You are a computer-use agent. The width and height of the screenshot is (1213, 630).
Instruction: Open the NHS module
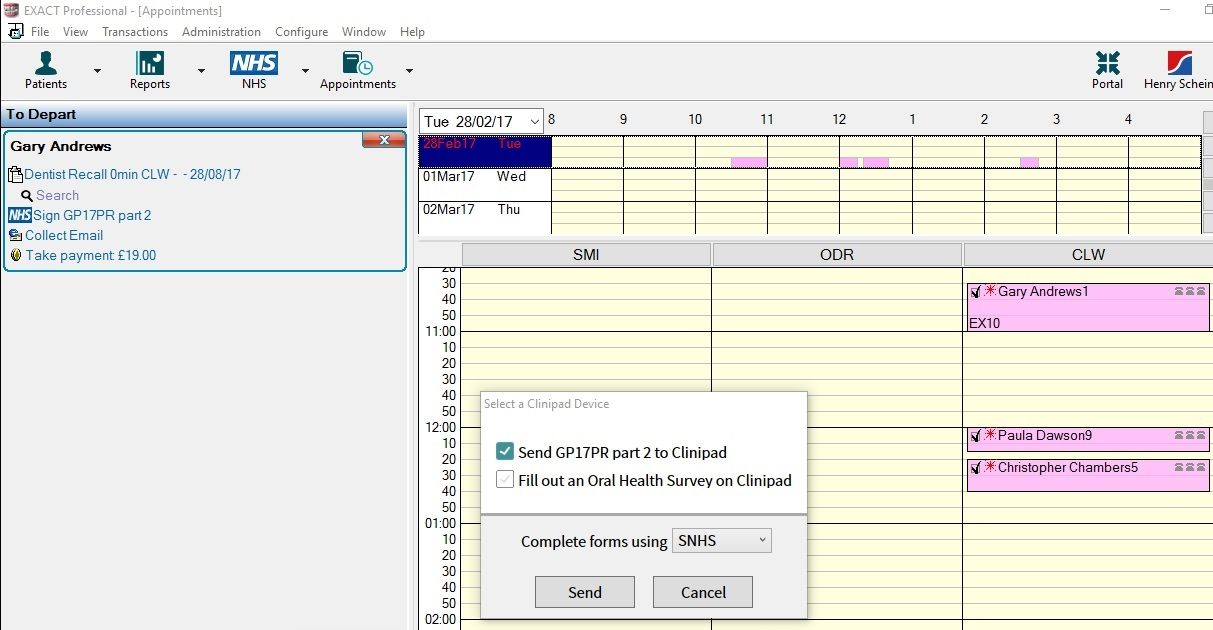[253, 70]
